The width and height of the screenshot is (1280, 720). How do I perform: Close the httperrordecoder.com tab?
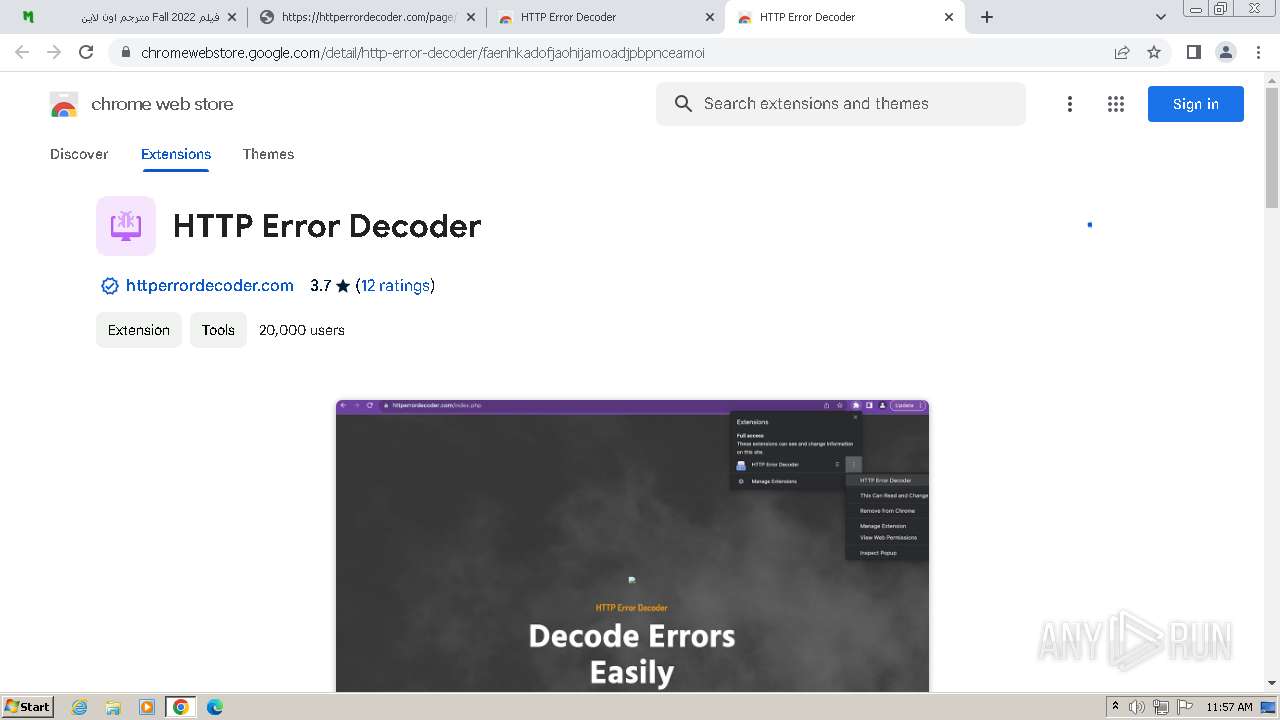point(471,17)
